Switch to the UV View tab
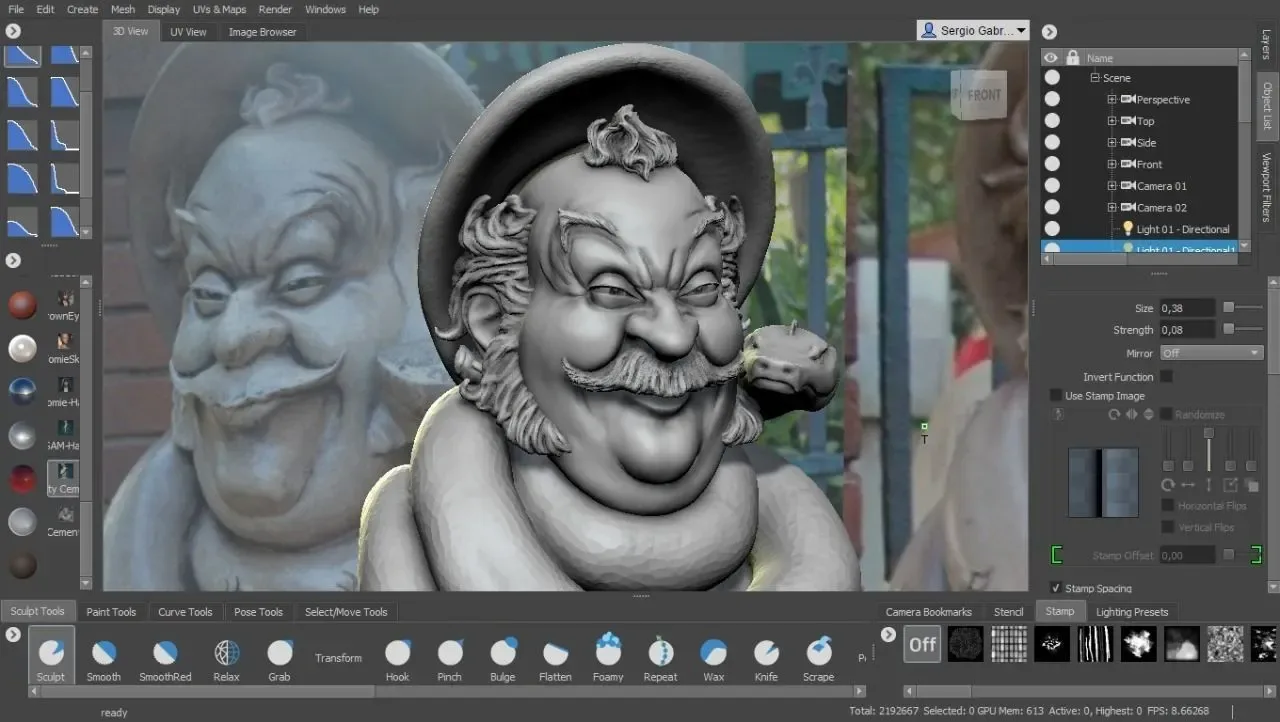 (x=188, y=32)
